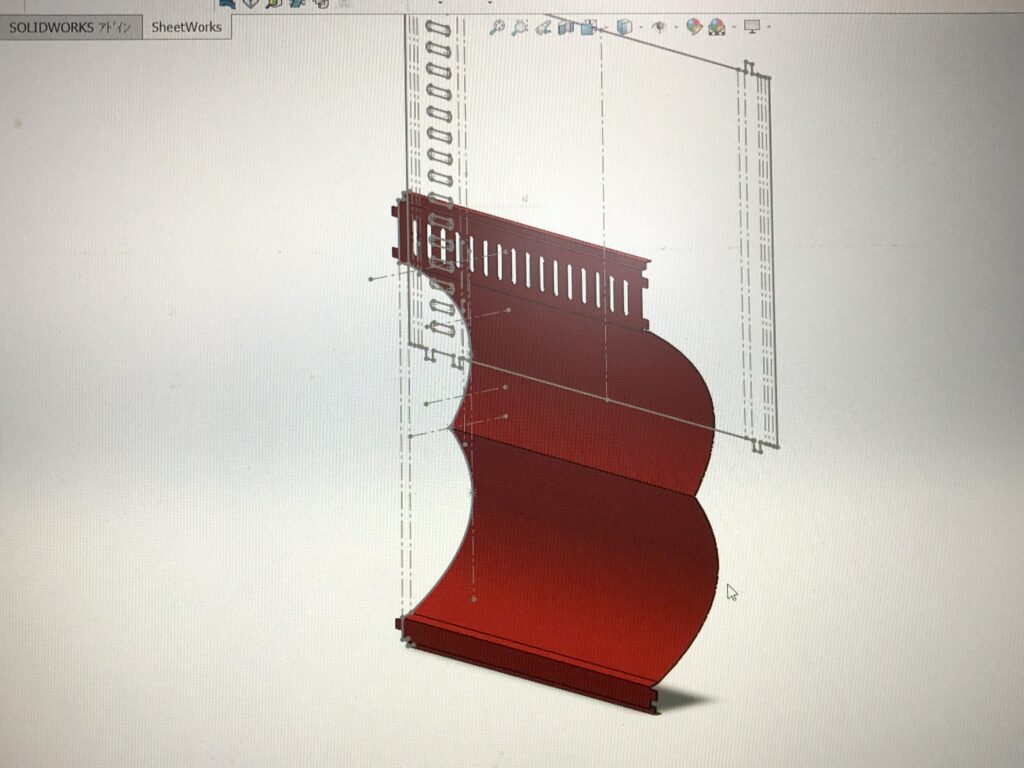
Task: Expand the Hide/Show Items dropdown arrow
Action: click(676, 27)
